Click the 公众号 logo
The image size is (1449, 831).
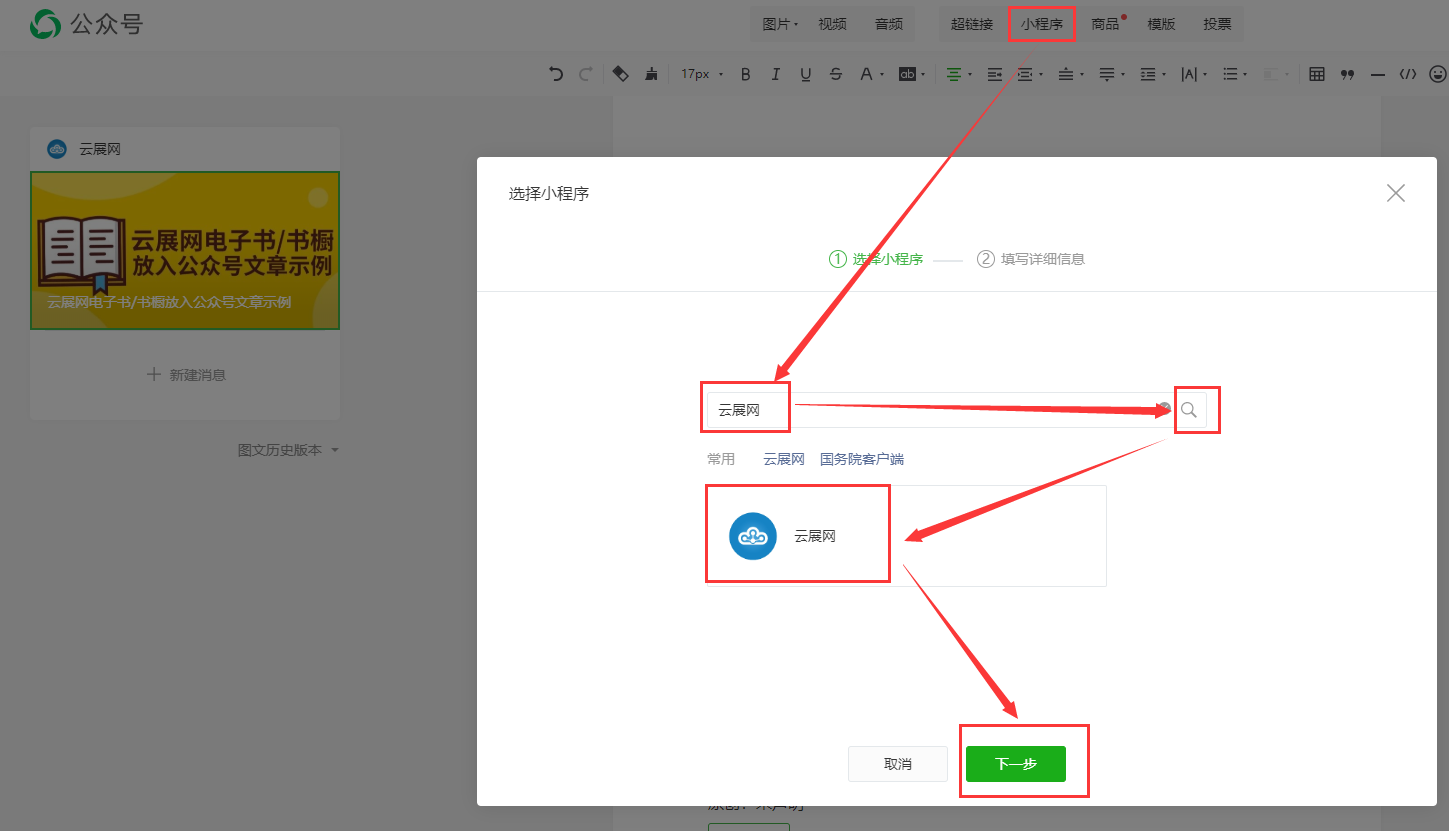tap(86, 24)
